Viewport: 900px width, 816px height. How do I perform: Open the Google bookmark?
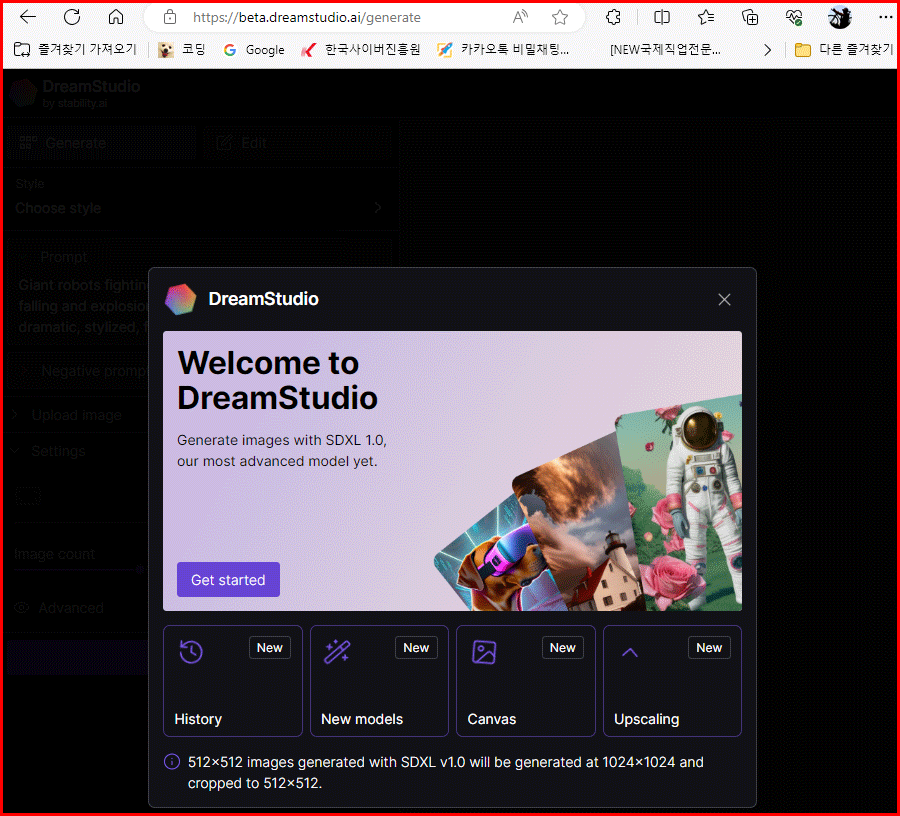pyautogui.click(x=254, y=50)
